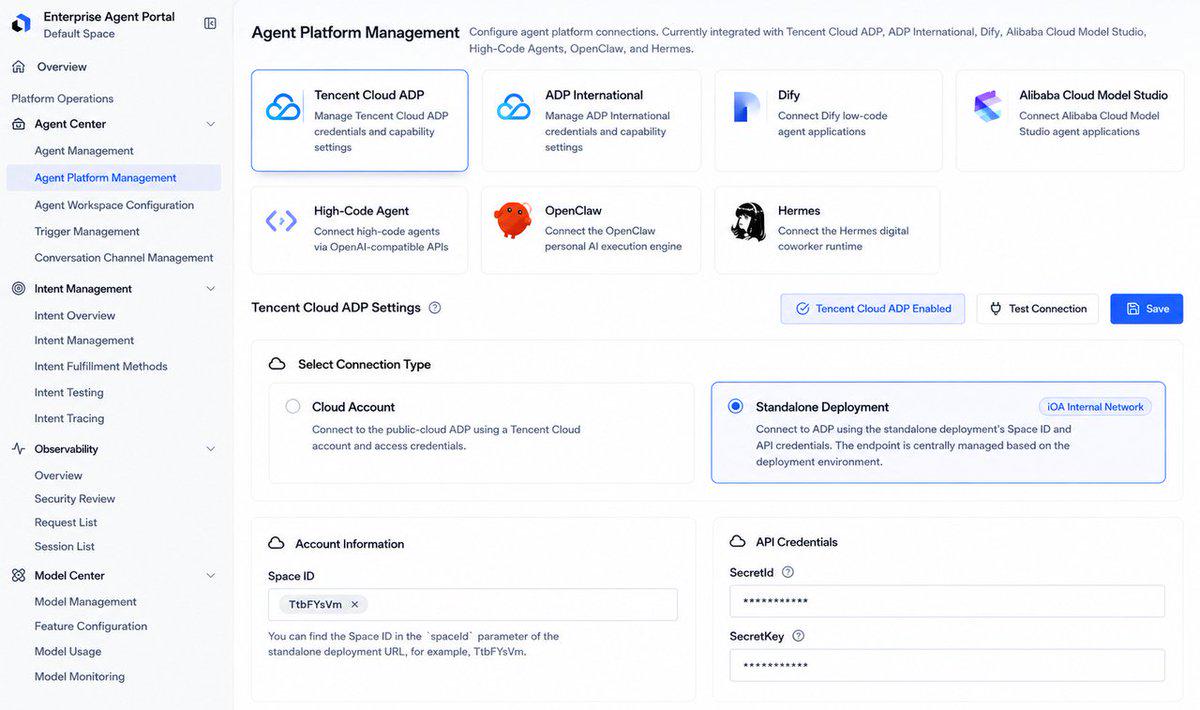Open Trigger Management in the sidebar
The image size is (1200, 710).
87,232
